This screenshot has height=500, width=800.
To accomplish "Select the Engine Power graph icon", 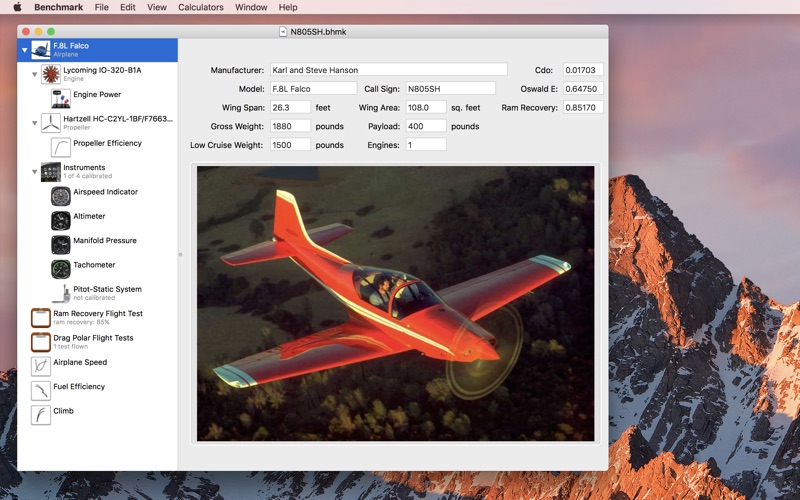I will tap(61, 98).
